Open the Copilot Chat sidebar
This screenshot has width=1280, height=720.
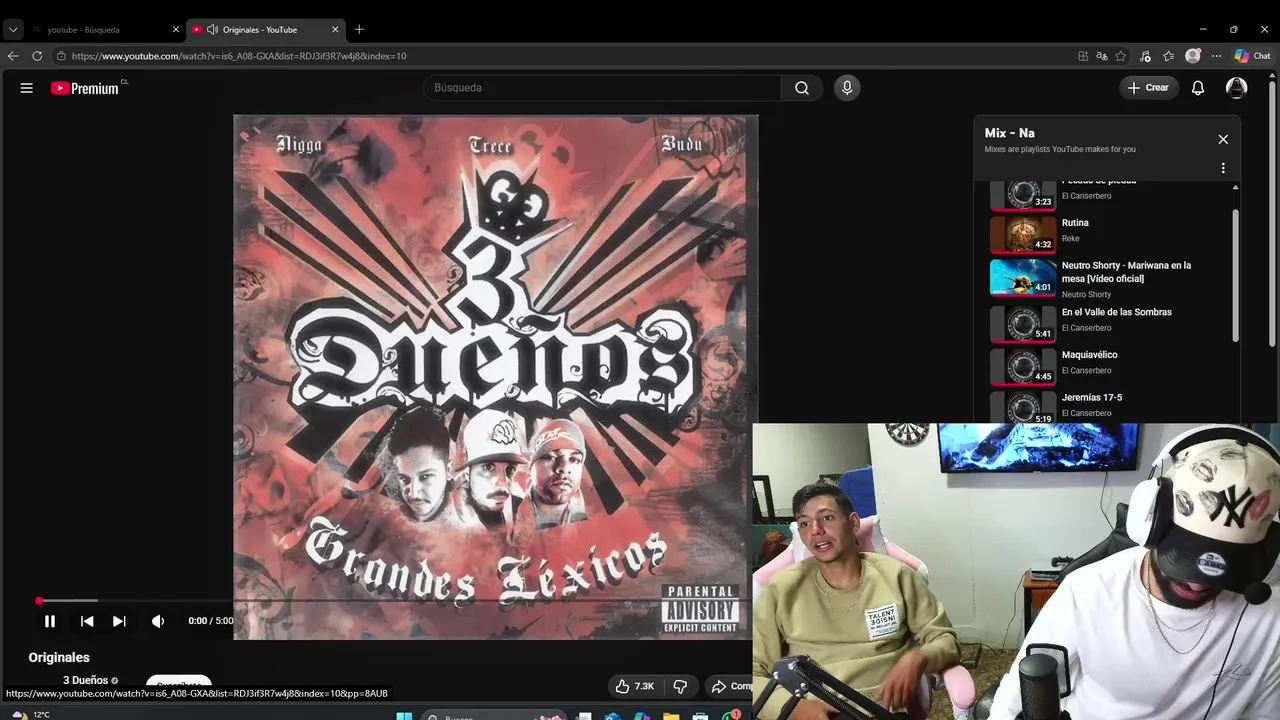[1253, 56]
